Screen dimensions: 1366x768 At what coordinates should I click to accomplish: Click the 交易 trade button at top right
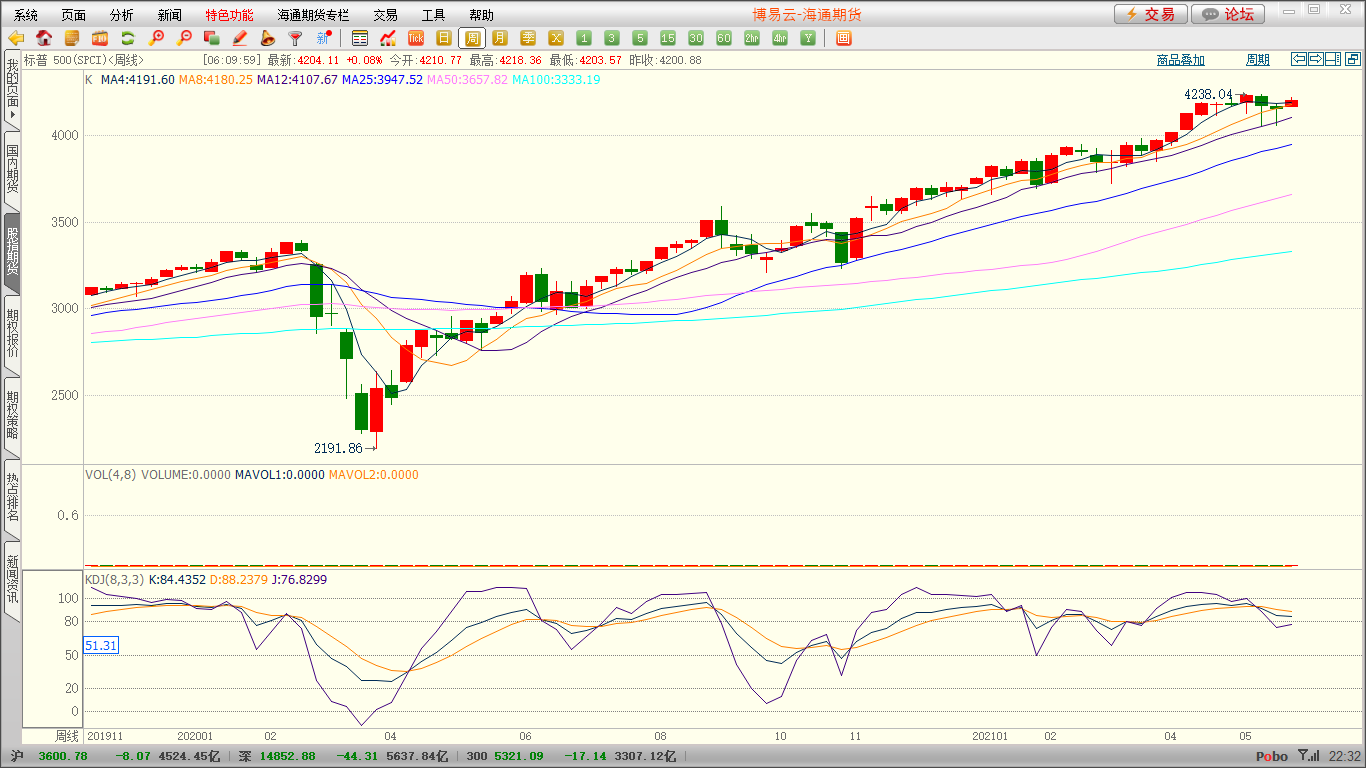1151,14
